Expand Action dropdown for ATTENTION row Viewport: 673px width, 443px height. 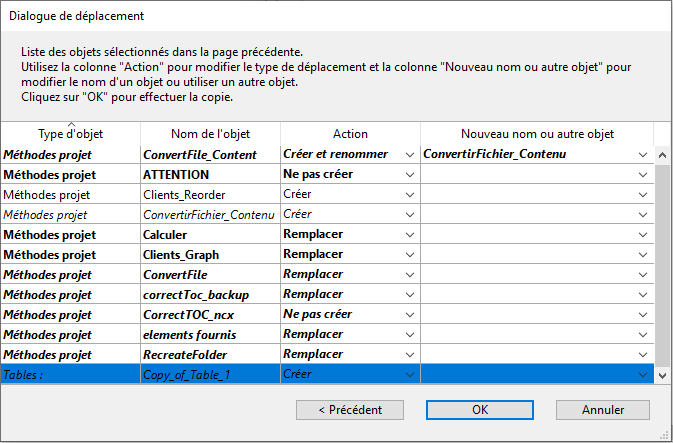click(409, 175)
